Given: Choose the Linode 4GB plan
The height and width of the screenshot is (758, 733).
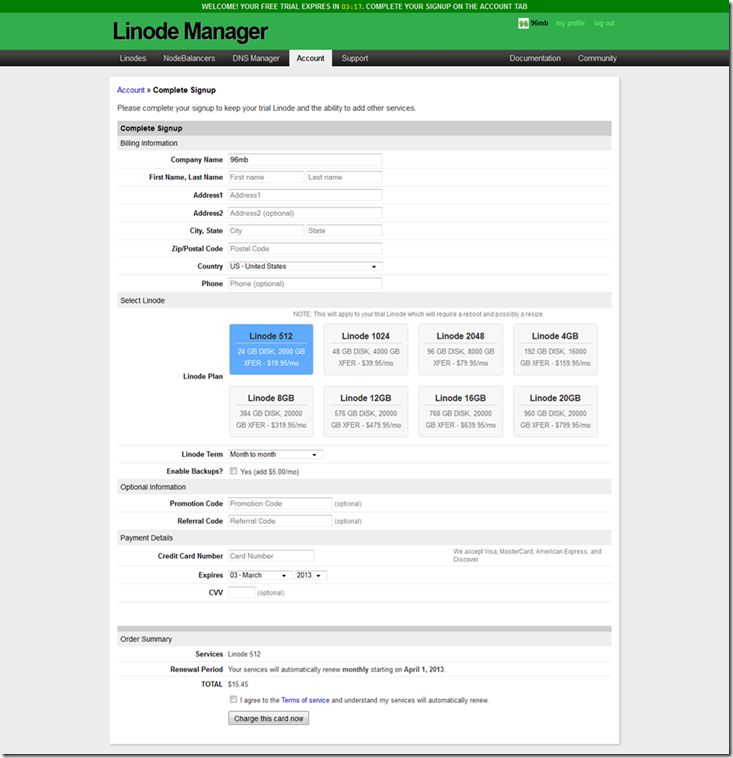Looking at the screenshot, I should [x=556, y=349].
